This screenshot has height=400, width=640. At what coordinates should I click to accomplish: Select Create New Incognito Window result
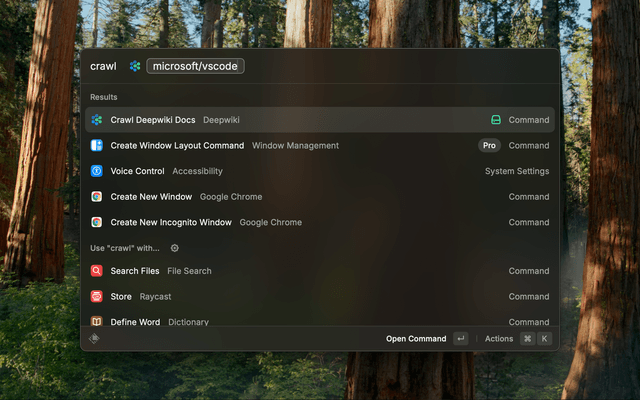[320, 222]
